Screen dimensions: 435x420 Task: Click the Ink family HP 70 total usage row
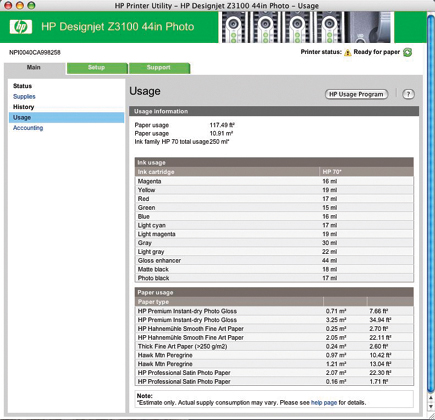pyautogui.click(x=182, y=142)
